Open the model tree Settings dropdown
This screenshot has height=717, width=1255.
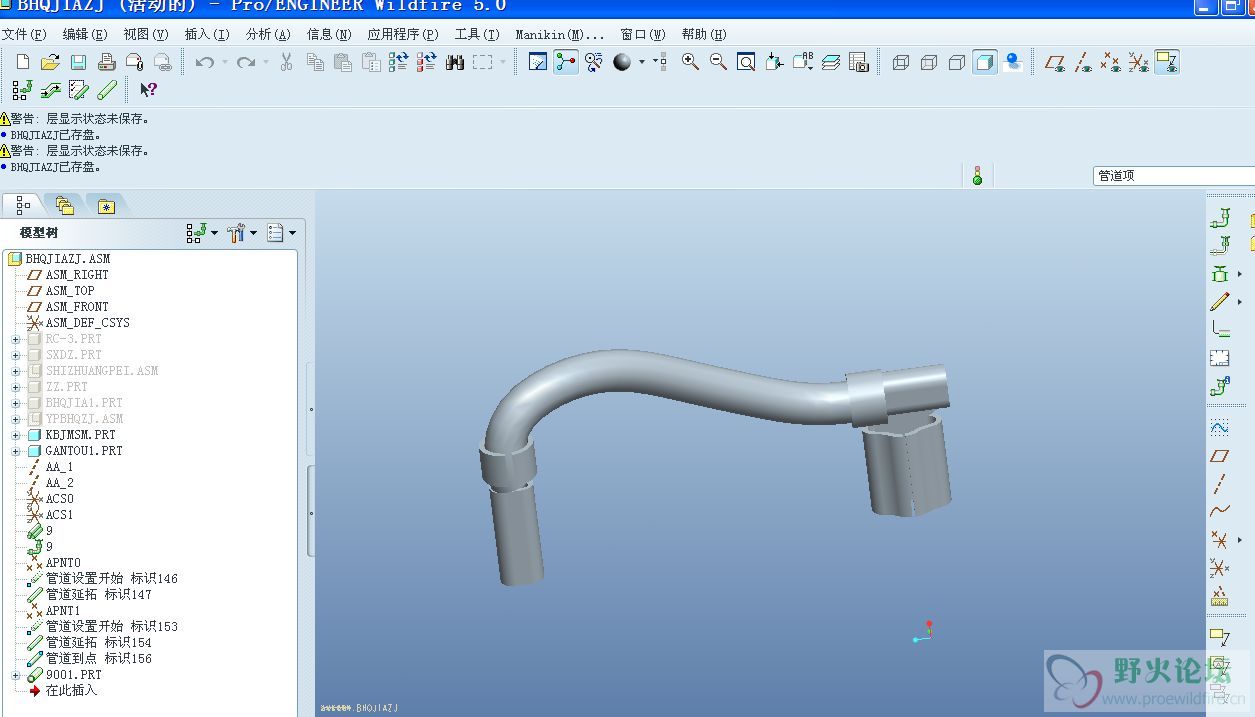pos(242,233)
